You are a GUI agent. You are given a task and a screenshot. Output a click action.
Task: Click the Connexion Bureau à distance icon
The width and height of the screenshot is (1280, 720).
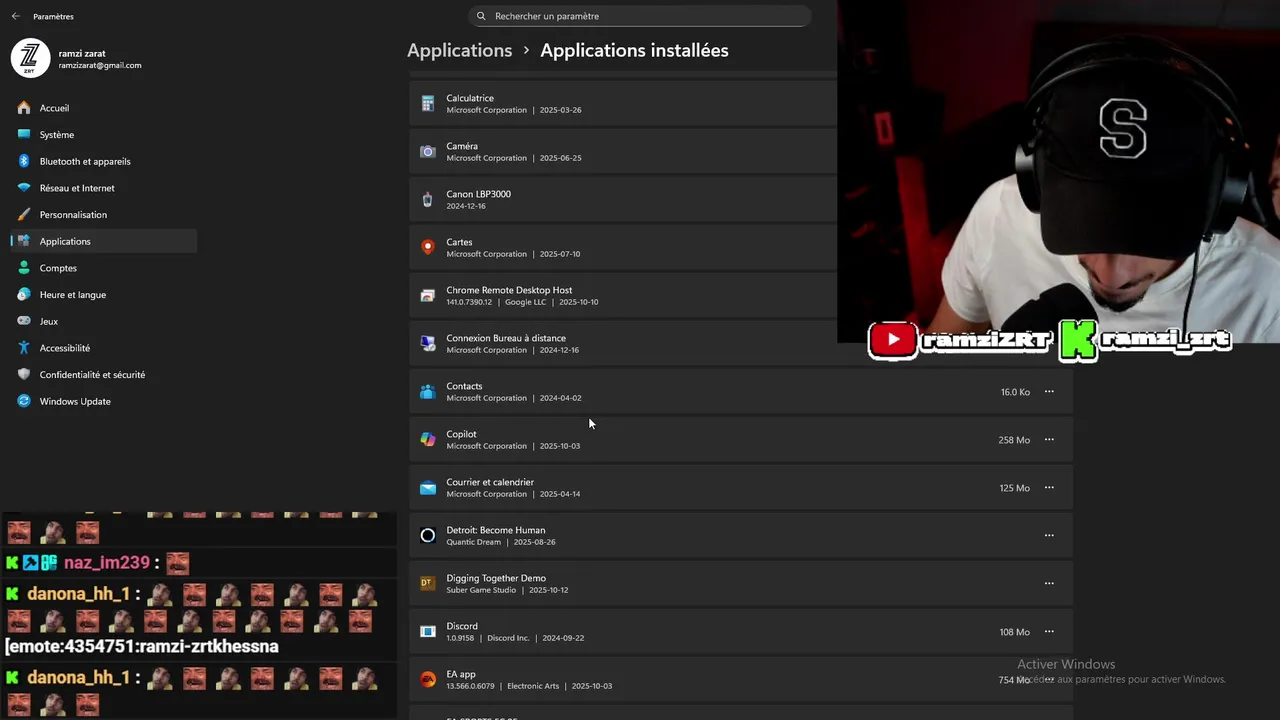point(428,344)
